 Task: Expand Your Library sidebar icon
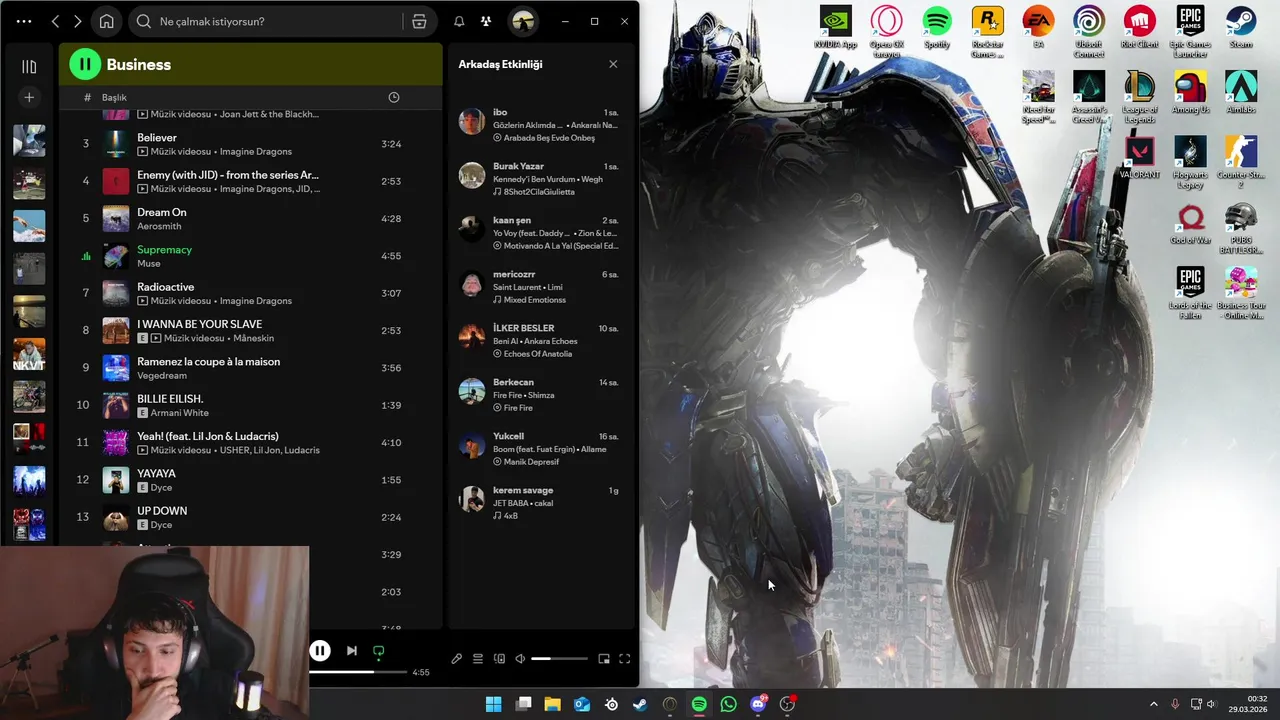pos(29,66)
